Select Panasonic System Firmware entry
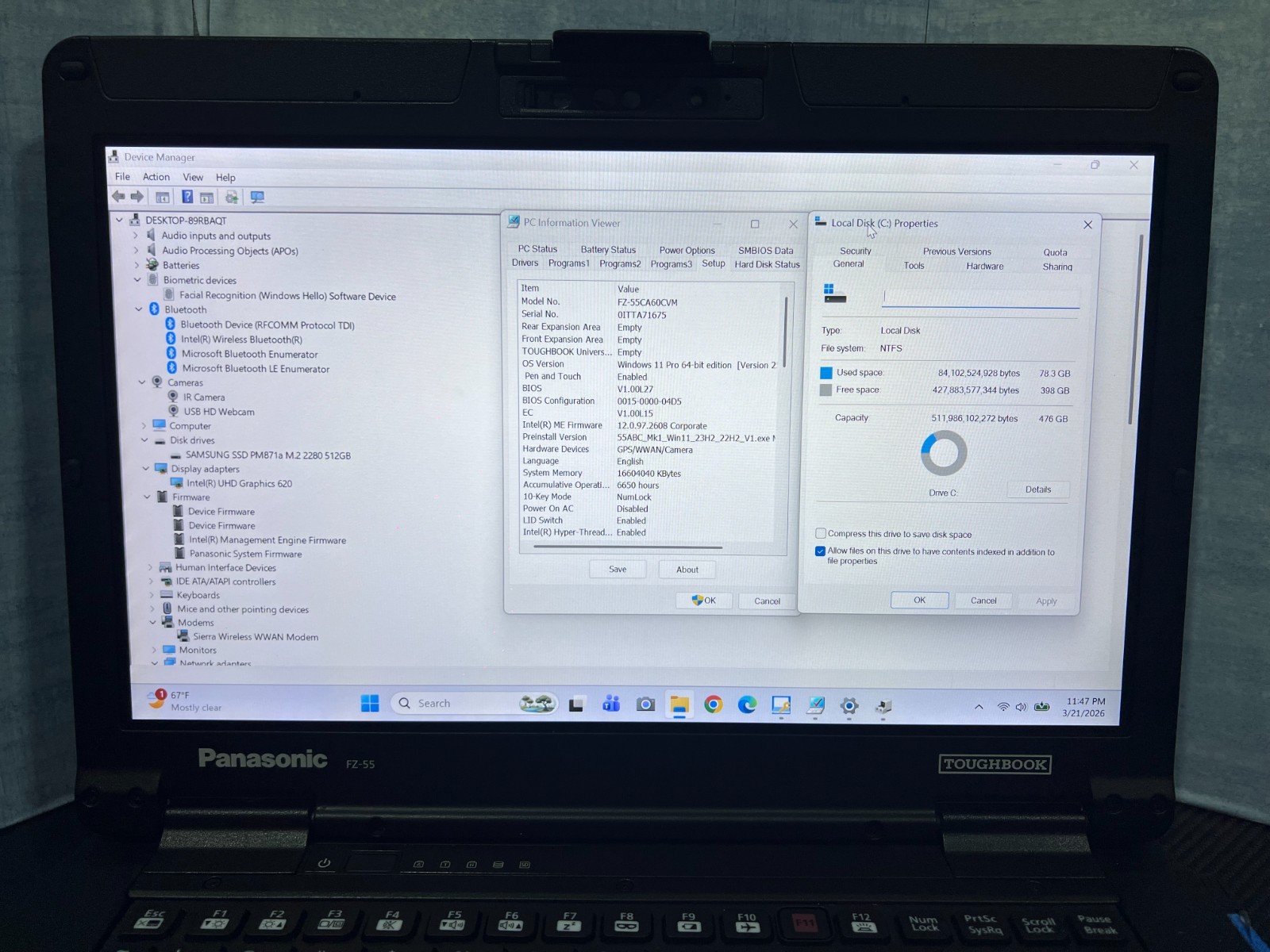Image resolution: width=1270 pixels, height=952 pixels. [245, 554]
